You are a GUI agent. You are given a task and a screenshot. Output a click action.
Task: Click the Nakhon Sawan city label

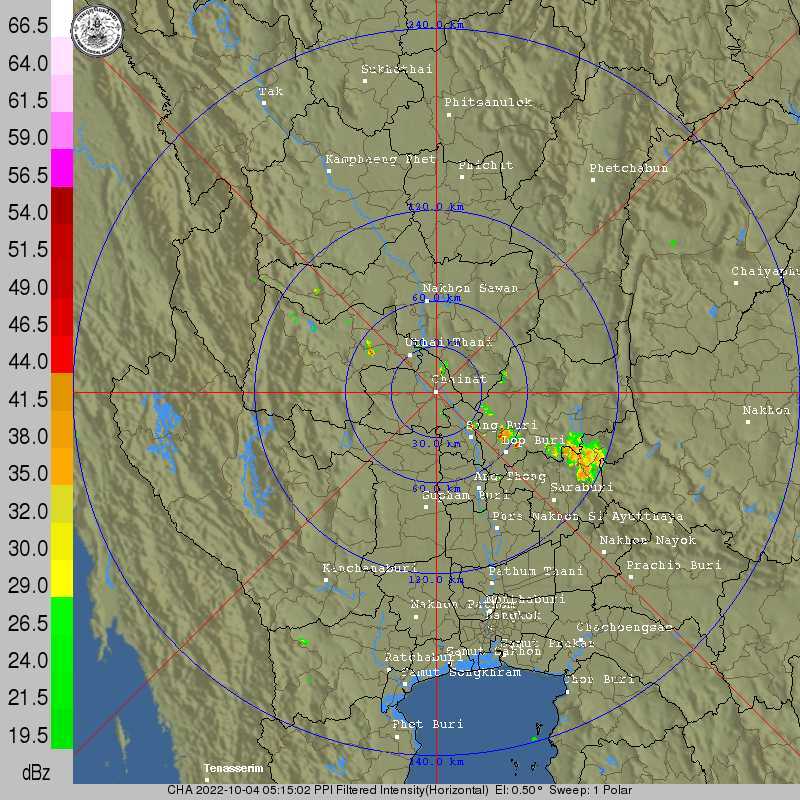click(470, 288)
